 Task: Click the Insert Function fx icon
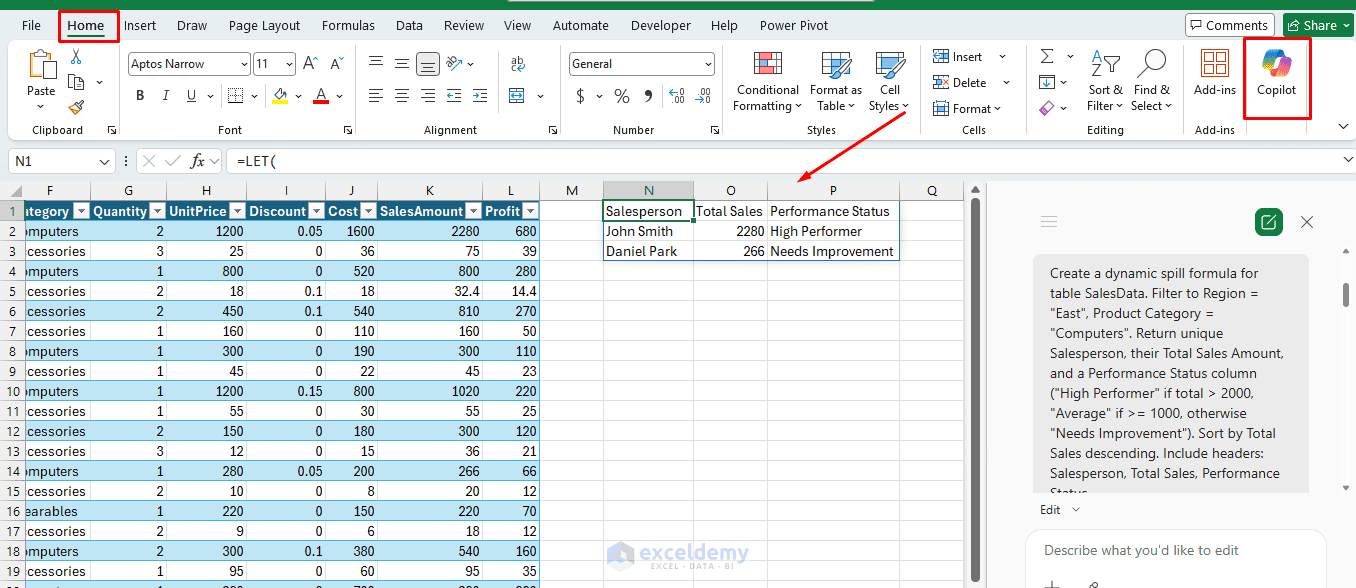[198, 161]
